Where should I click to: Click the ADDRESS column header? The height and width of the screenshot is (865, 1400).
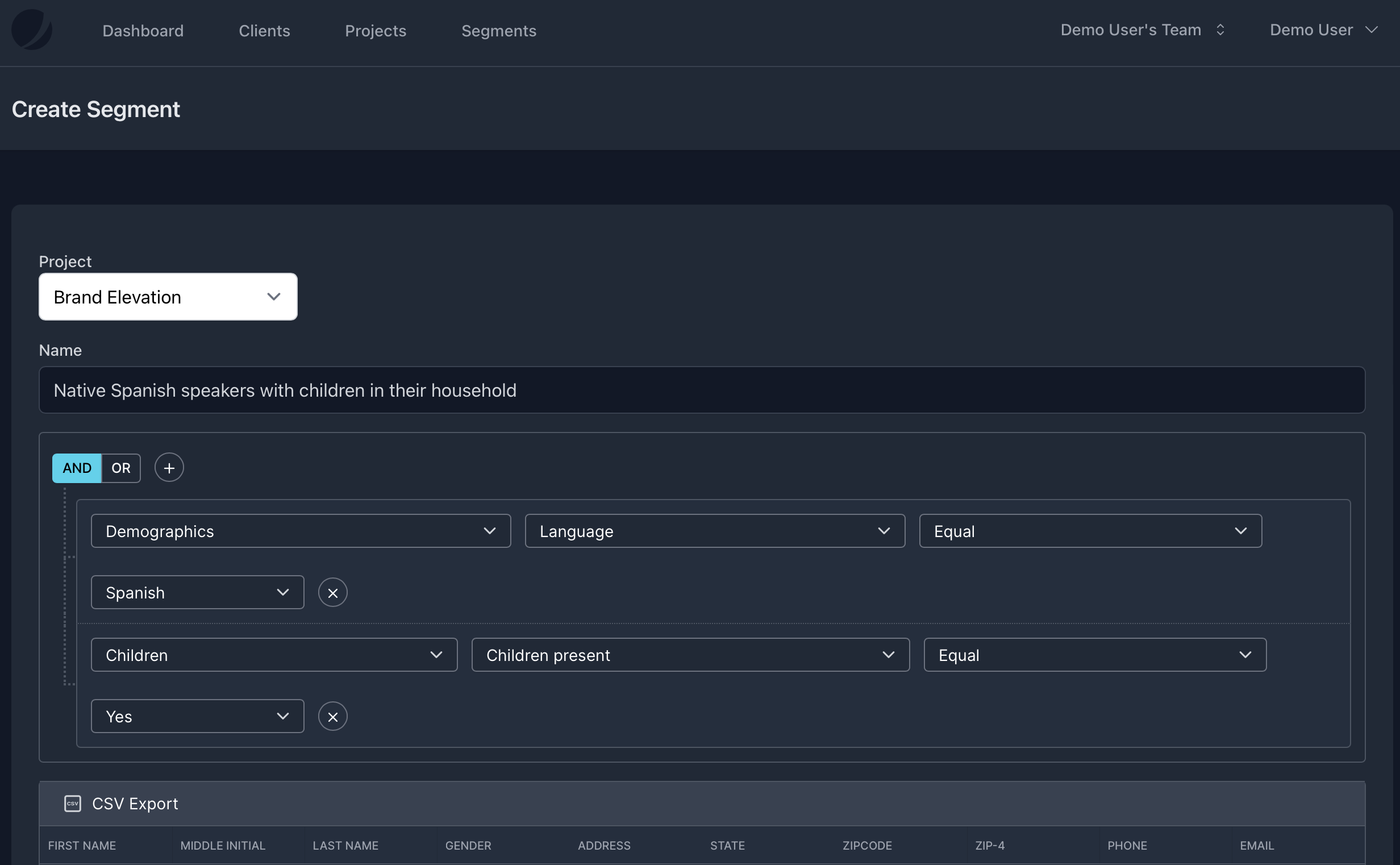(x=604, y=846)
